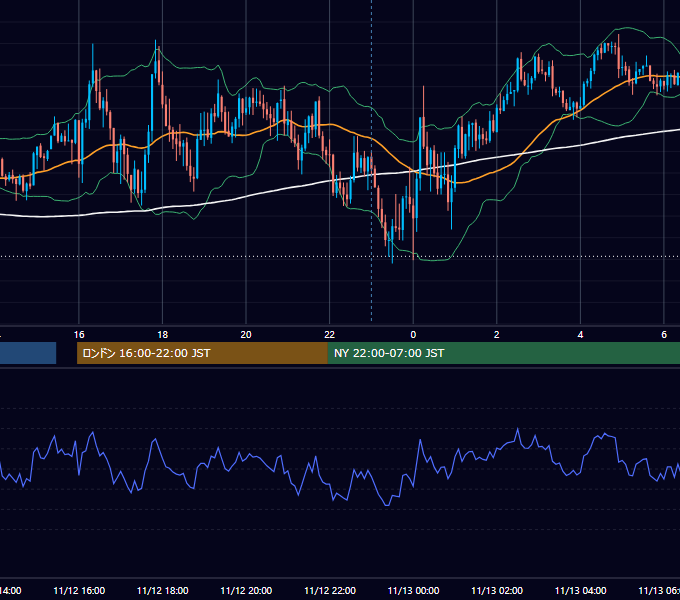The height and width of the screenshot is (600, 680).
Task: Click the 0 hour label on upper axis
Action: click(x=413, y=335)
